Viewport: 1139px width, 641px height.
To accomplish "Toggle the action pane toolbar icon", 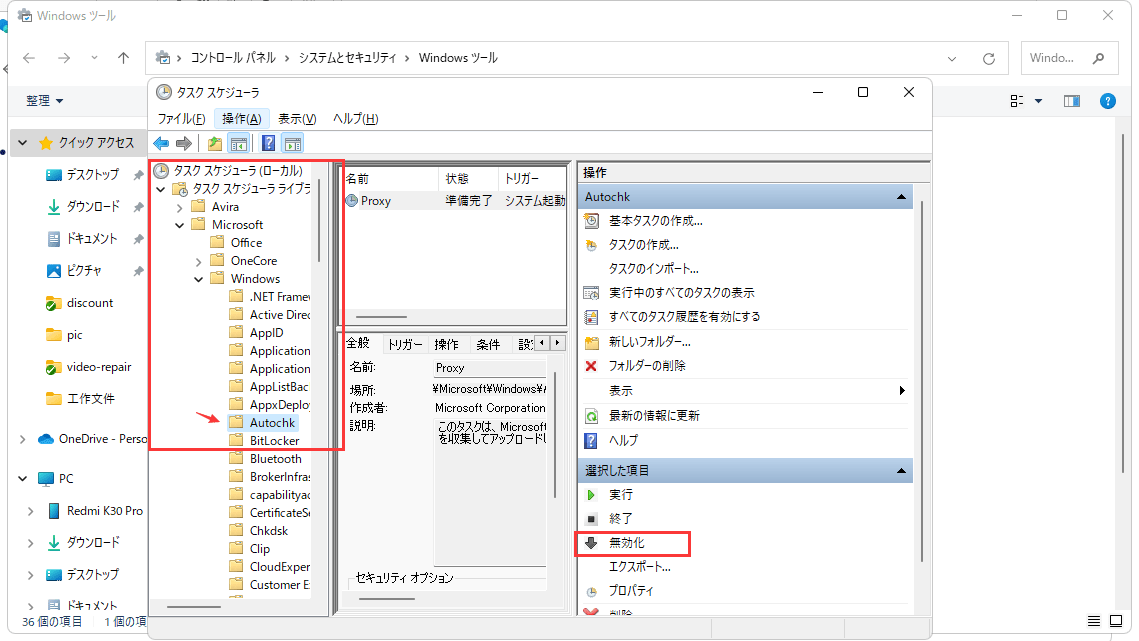I will coord(292,143).
